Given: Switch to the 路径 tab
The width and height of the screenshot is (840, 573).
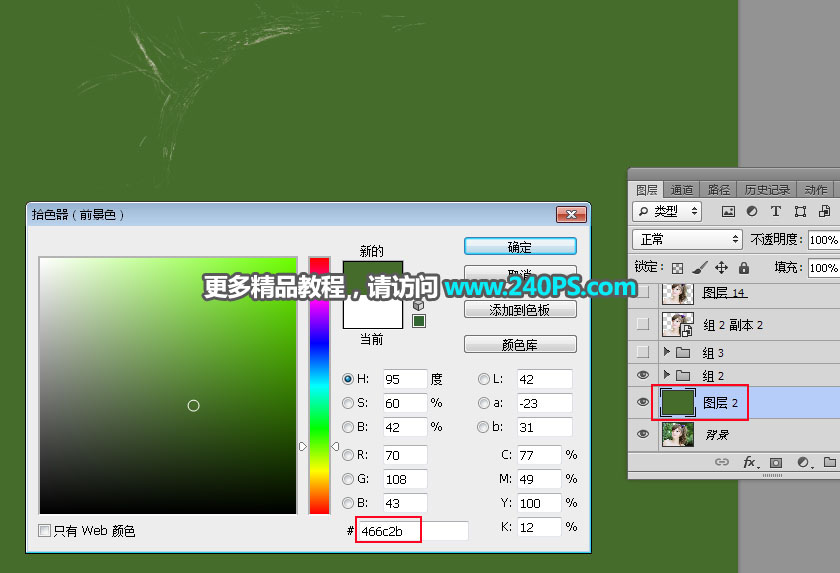Looking at the screenshot, I should pos(718,190).
